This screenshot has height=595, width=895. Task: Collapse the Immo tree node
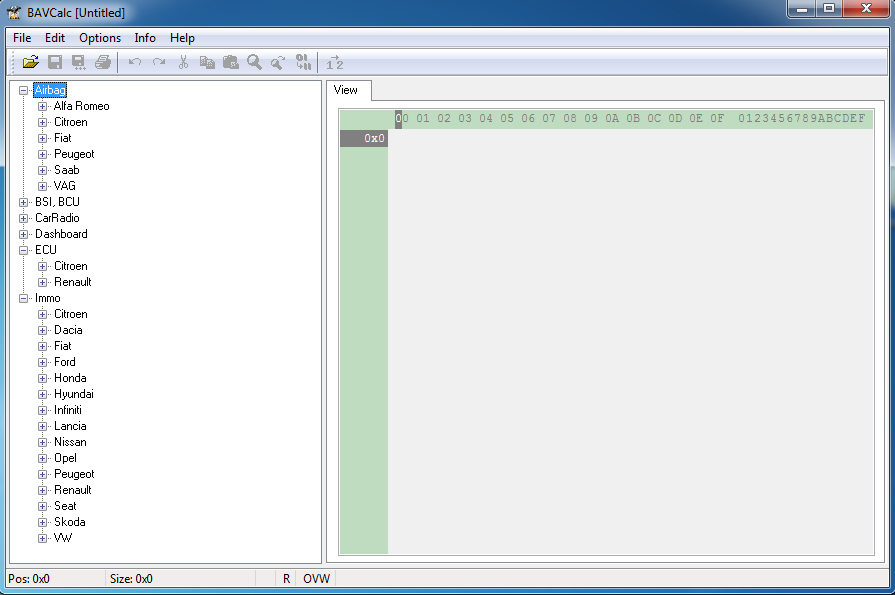point(24,298)
